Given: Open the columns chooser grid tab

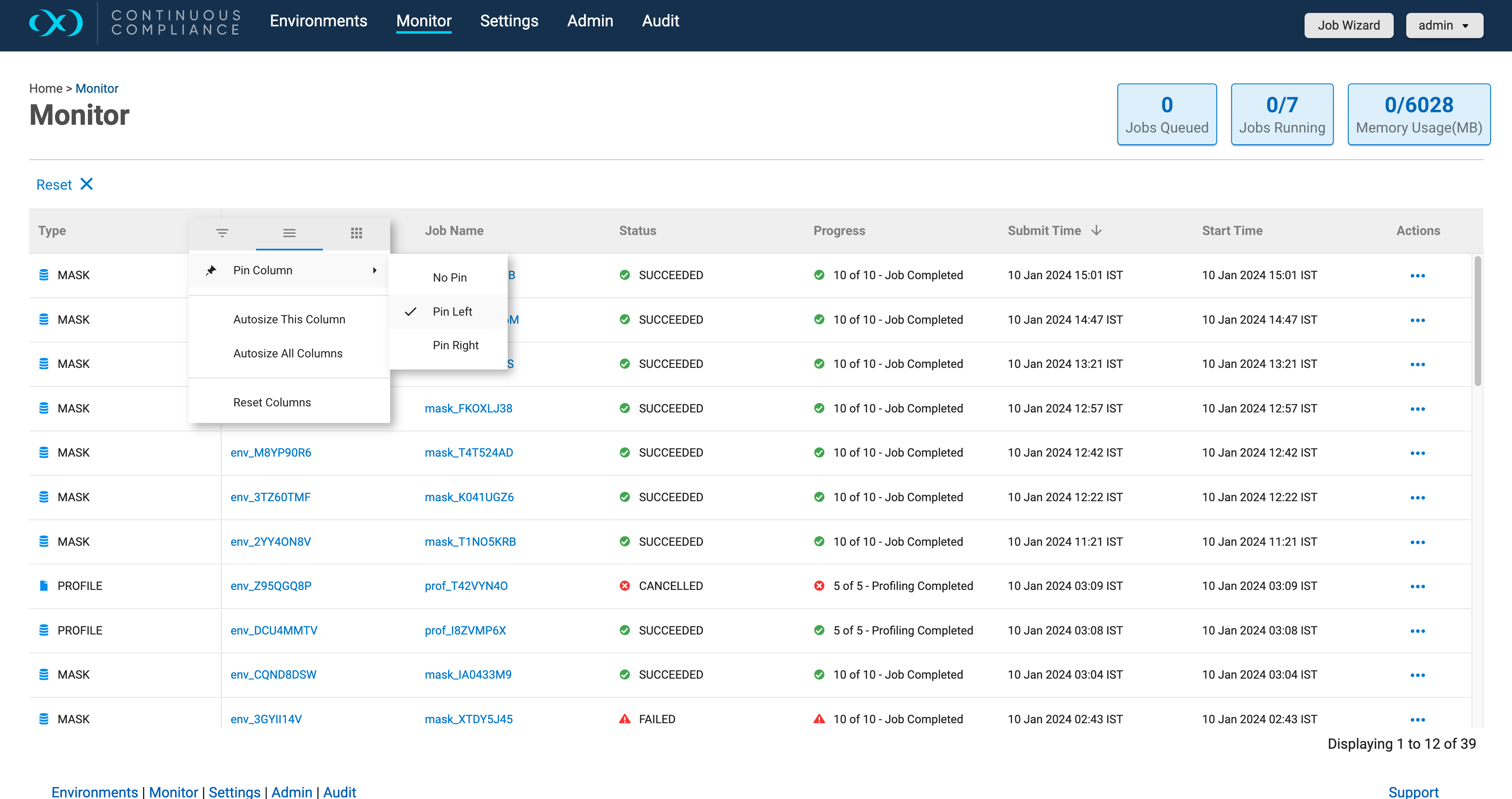Looking at the screenshot, I should 356,233.
